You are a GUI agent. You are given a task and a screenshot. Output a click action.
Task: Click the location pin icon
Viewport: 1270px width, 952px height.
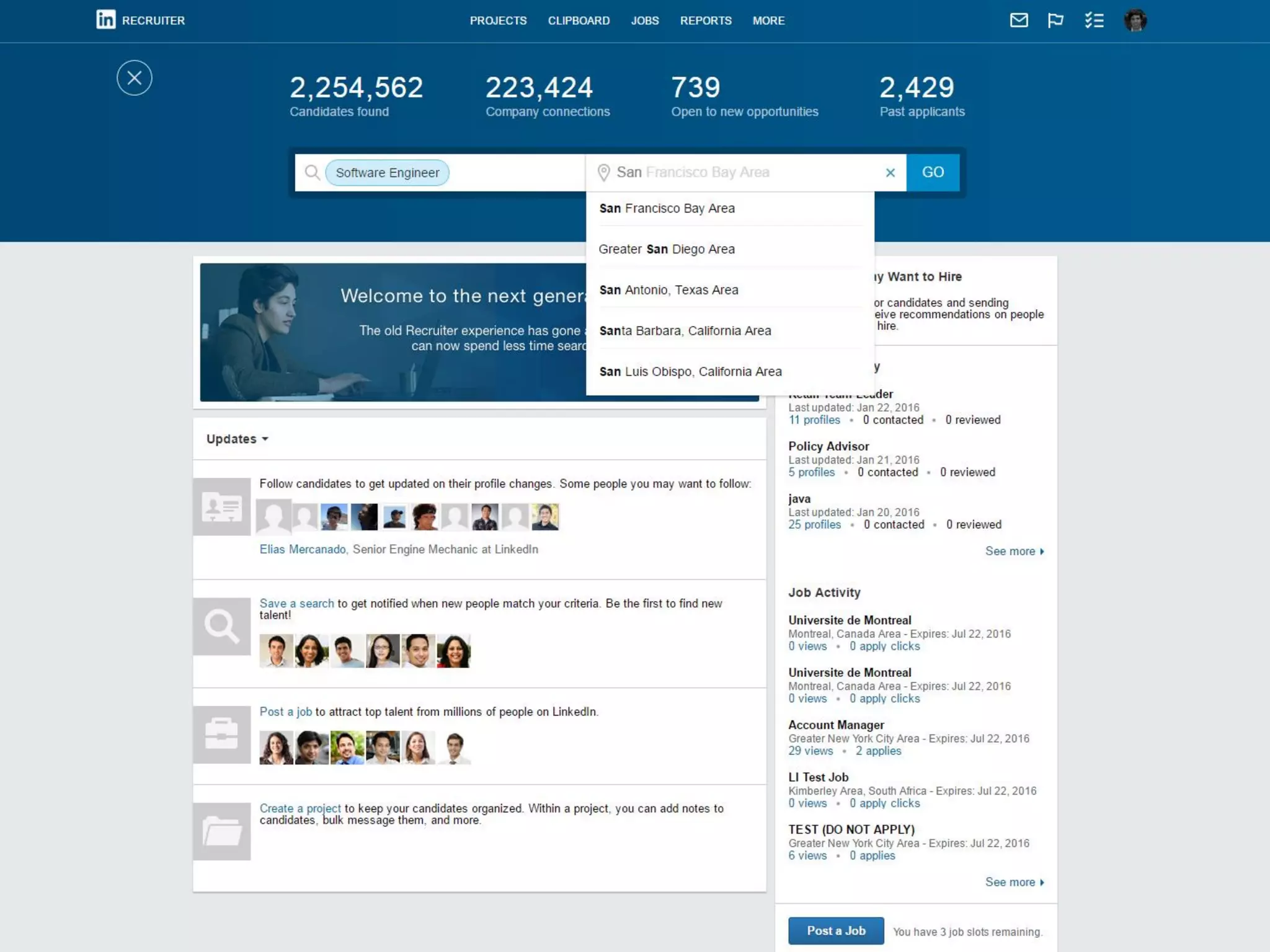[603, 172]
